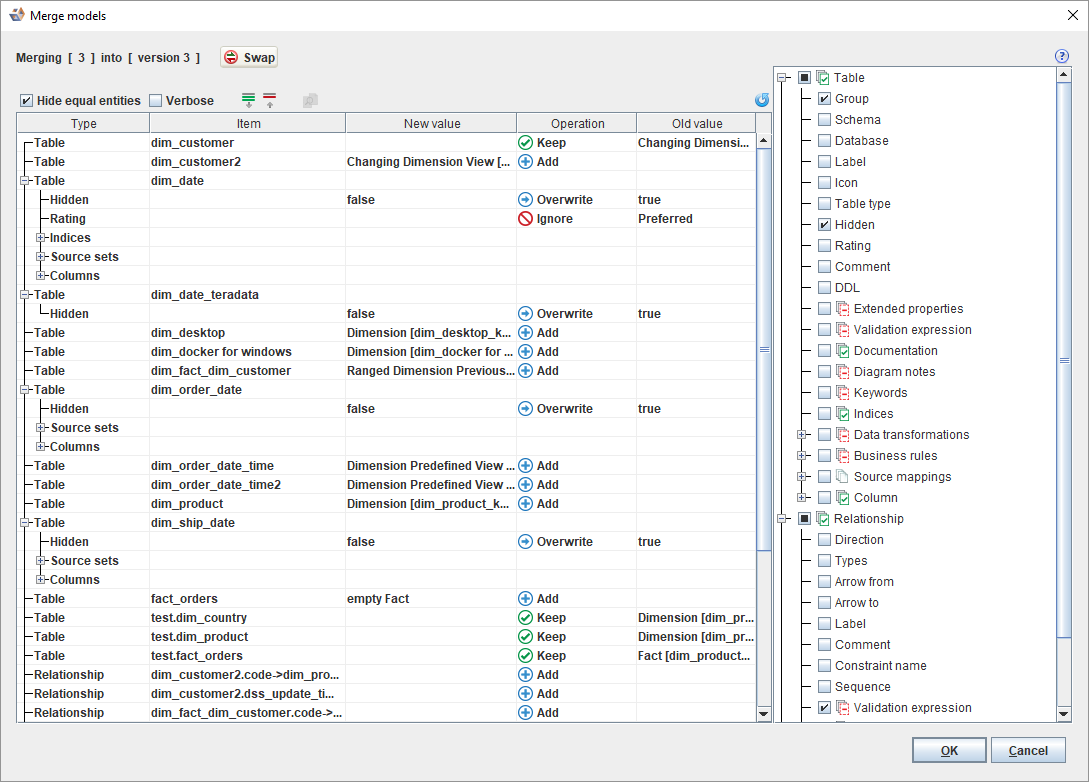This screenshot has width=1089, height=782.
Task: Uncheck Hide equal entities checkbox
Action: (x=27, y=101)
